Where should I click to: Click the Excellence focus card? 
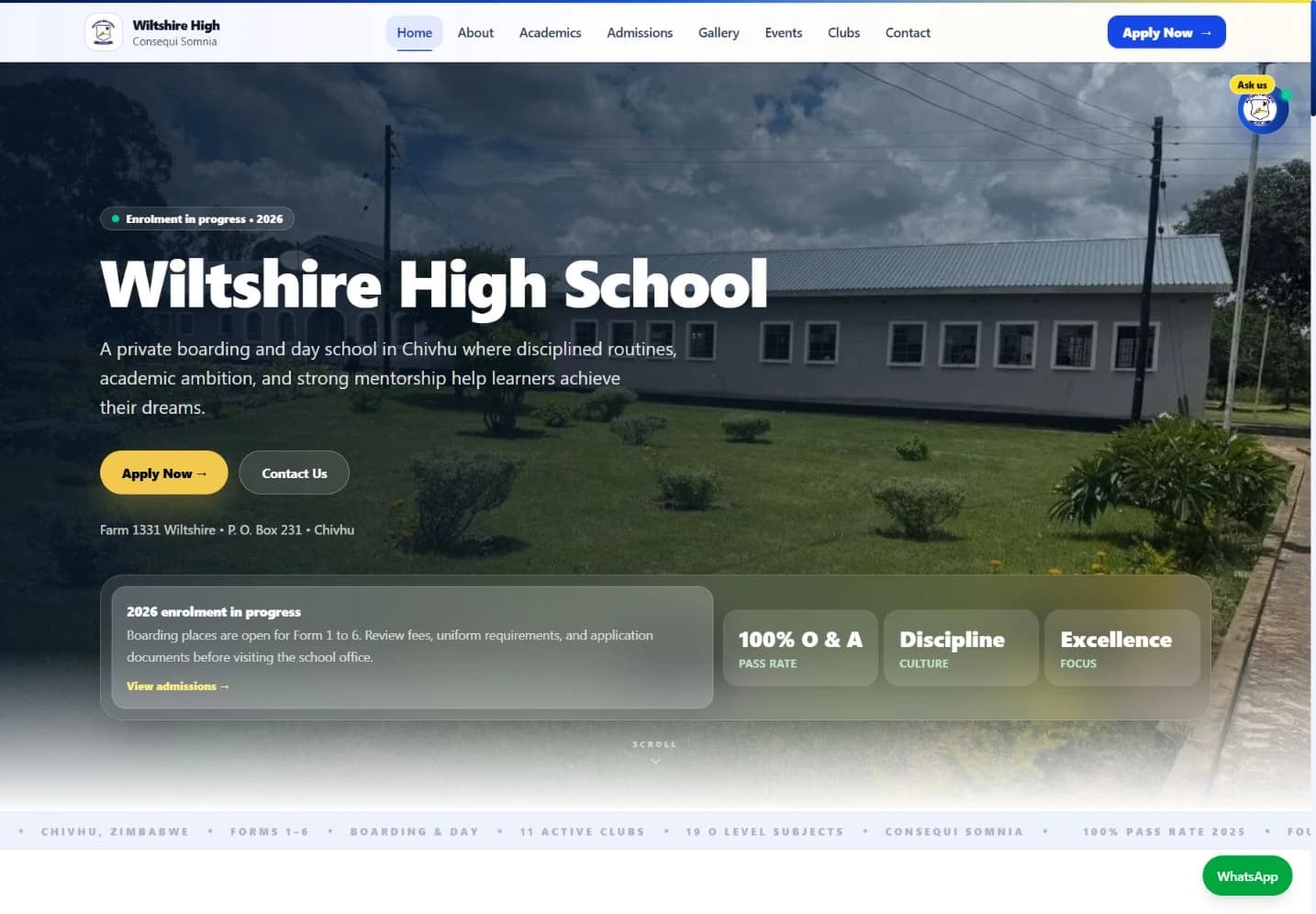click(x=1122, y=648)
